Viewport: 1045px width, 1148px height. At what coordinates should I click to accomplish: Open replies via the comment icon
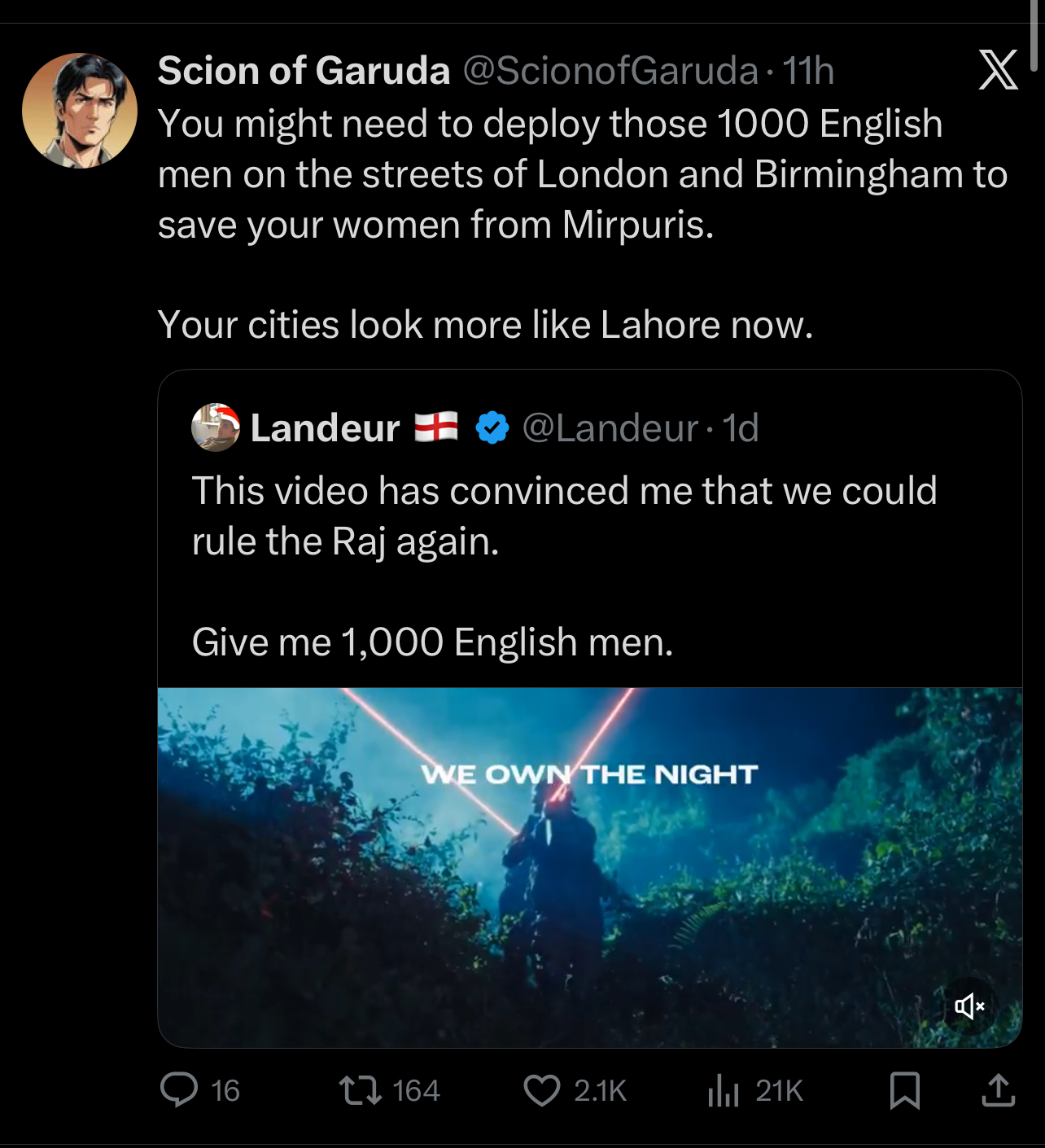[x=179, y=1090]
